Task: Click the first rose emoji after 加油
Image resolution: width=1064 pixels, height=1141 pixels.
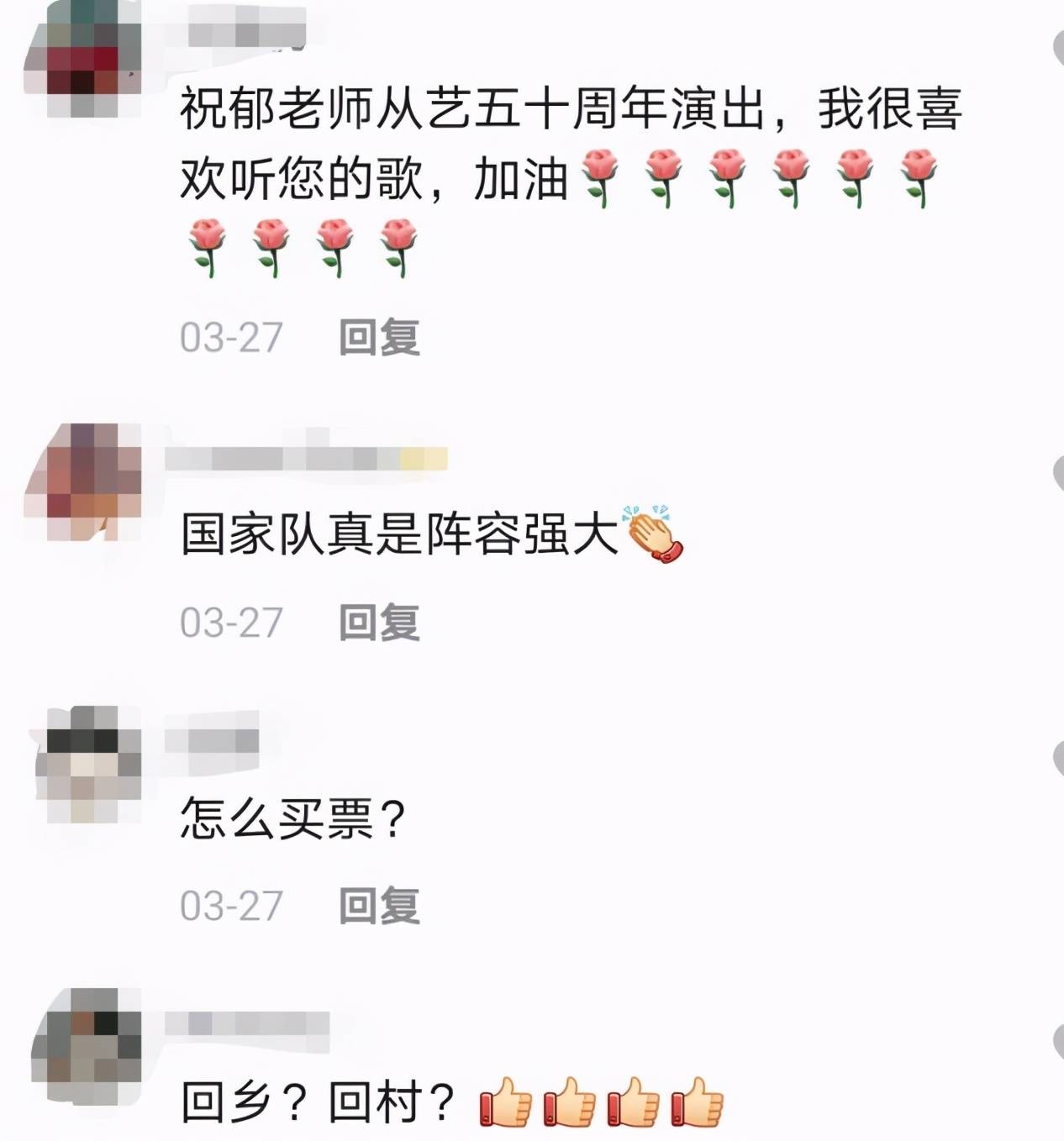Action: click(600, 177)
